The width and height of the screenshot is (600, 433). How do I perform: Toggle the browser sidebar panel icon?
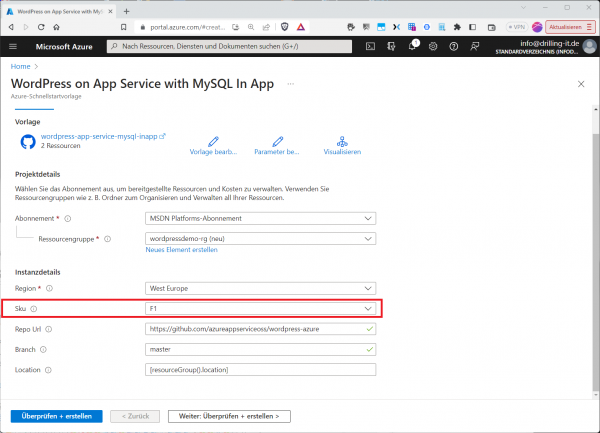point(473,27)
